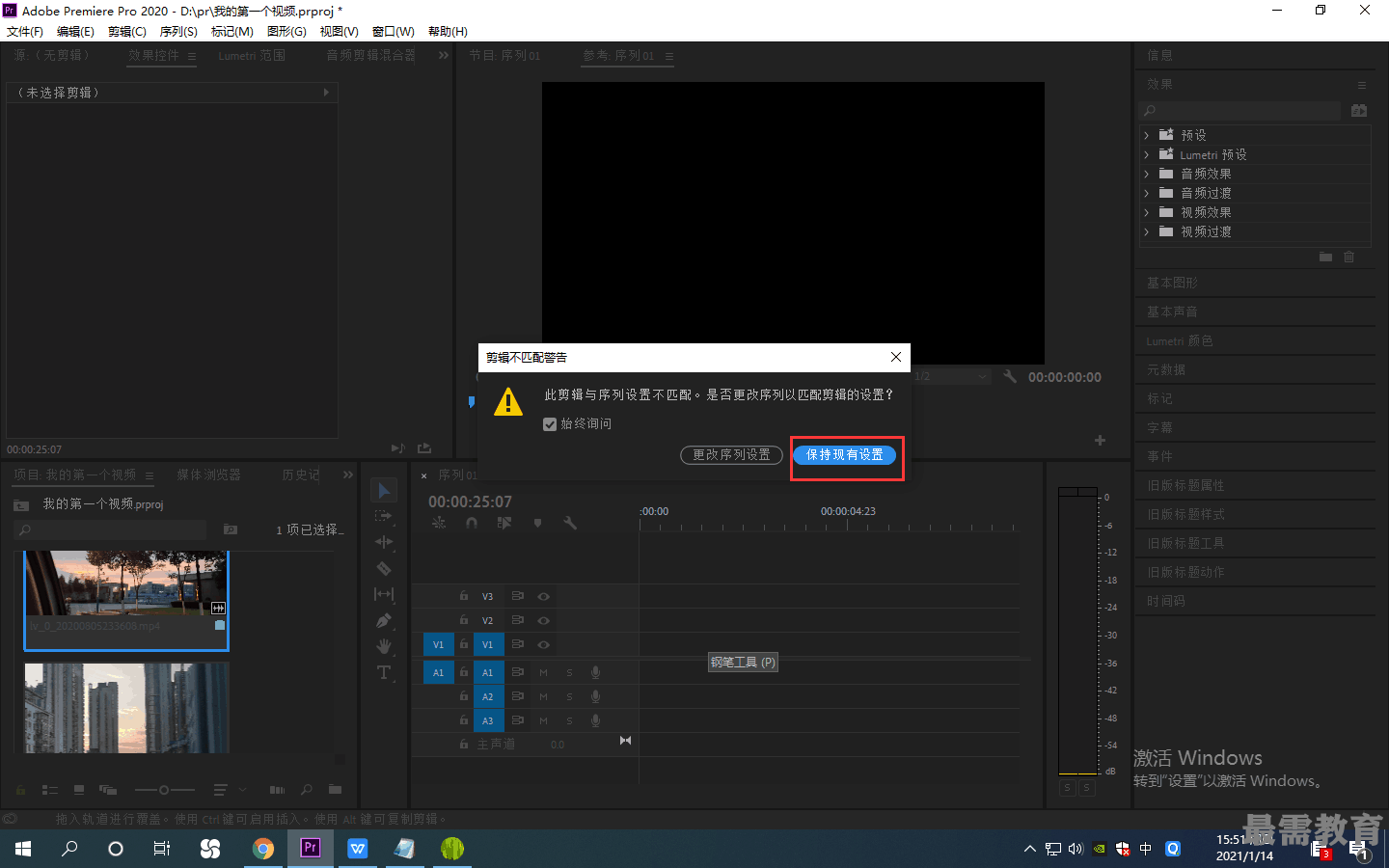Screen dimensions: 1389x868
Task: Open the project panel sort icons dropdown
Action: pos(229,790)
